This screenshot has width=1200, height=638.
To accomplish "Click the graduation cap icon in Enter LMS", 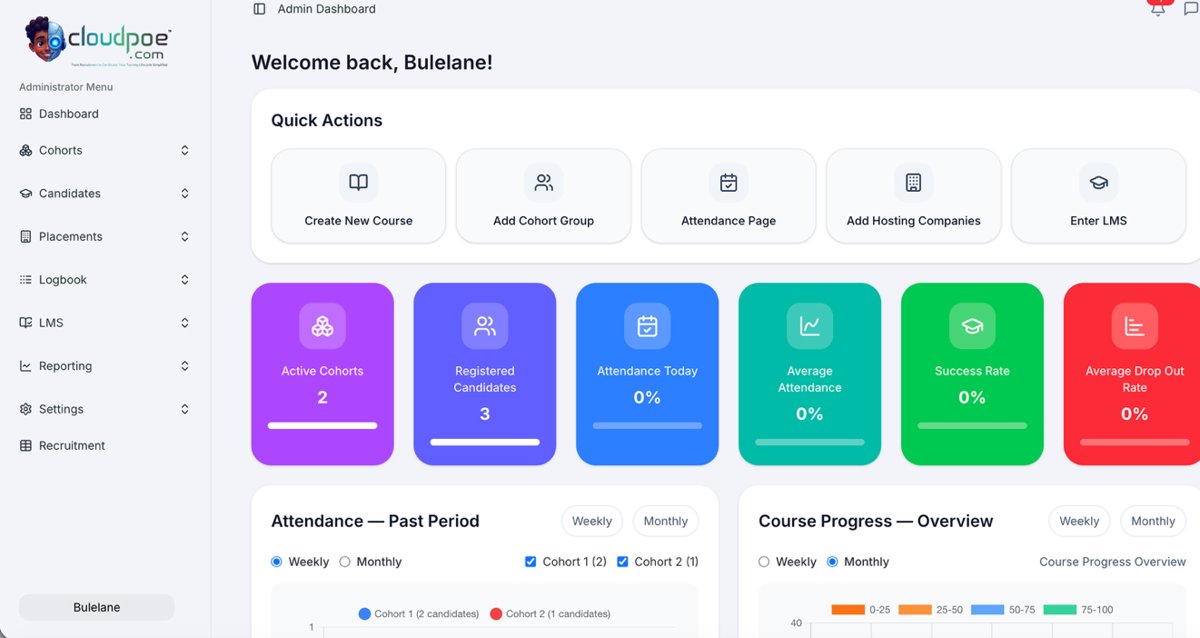I will coord(1098,182).
